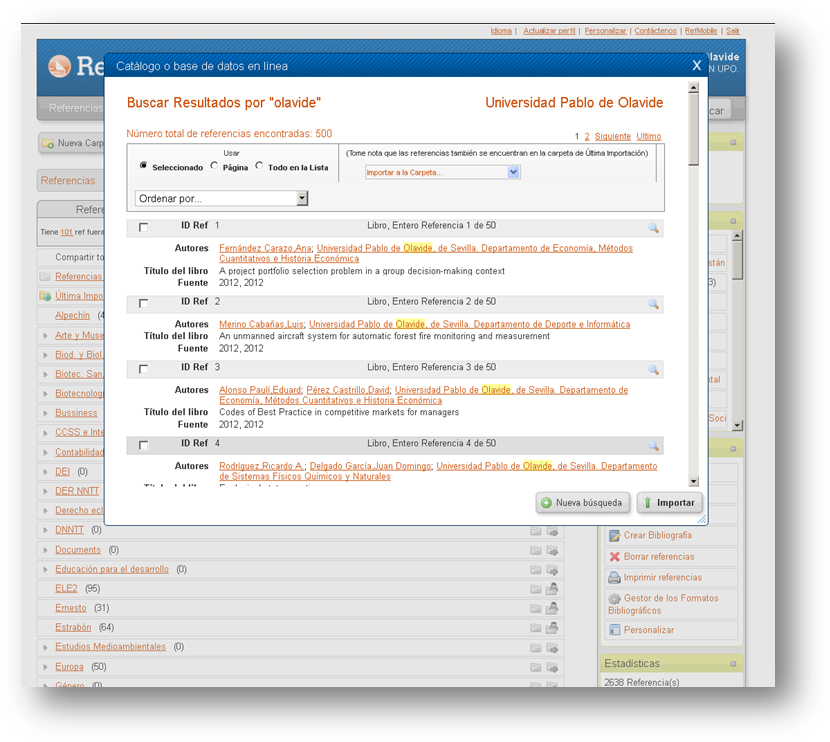This screenshot has width=830, height=742.
Task: View details with ID Ref 3 magnifier icon
Action: (x=654, y=370)
